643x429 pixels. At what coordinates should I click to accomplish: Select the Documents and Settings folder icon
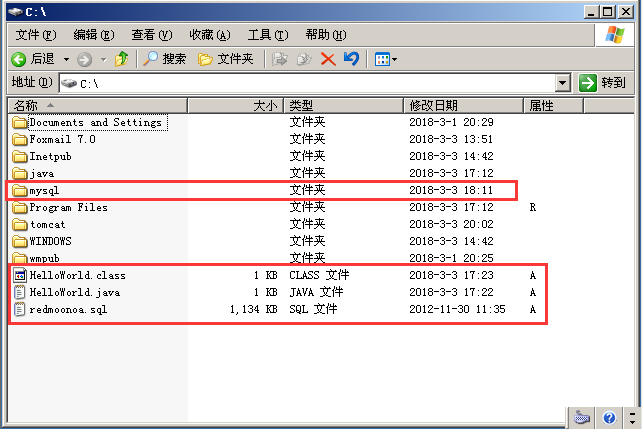tap(19, 122)
